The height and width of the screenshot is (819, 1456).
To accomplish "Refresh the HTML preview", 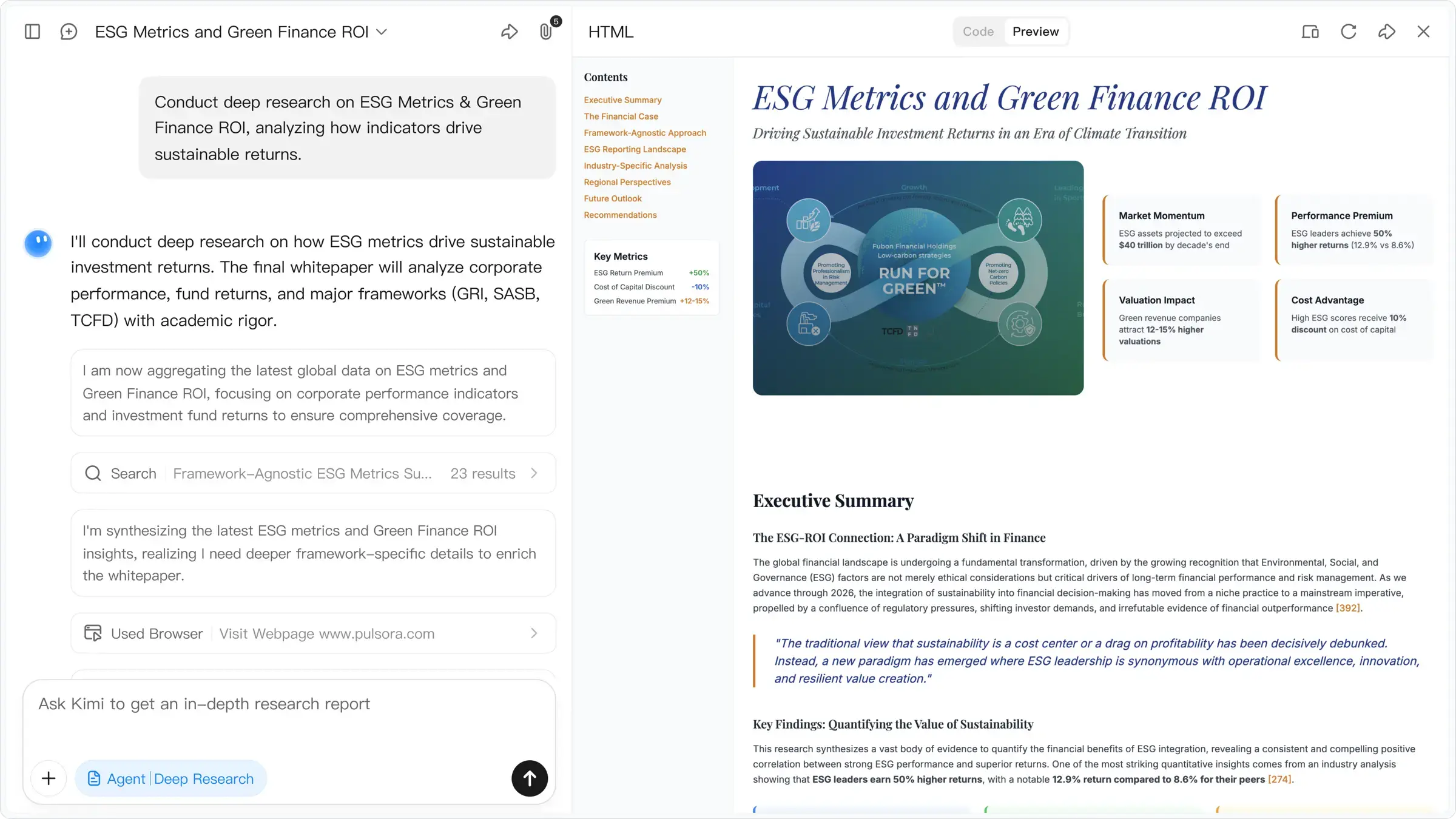I will point(1348,32).
